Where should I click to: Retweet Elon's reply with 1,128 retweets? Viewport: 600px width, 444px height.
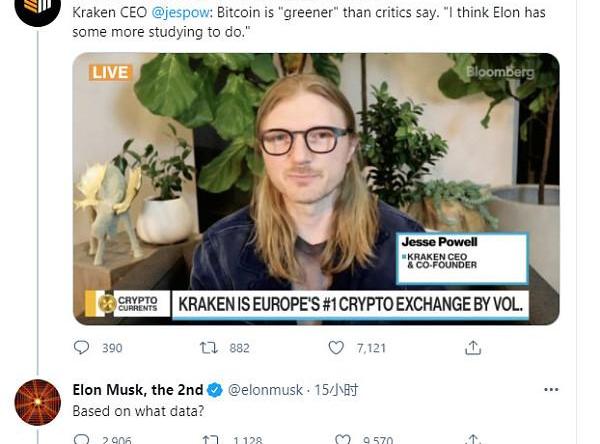(x=210, y=439)
